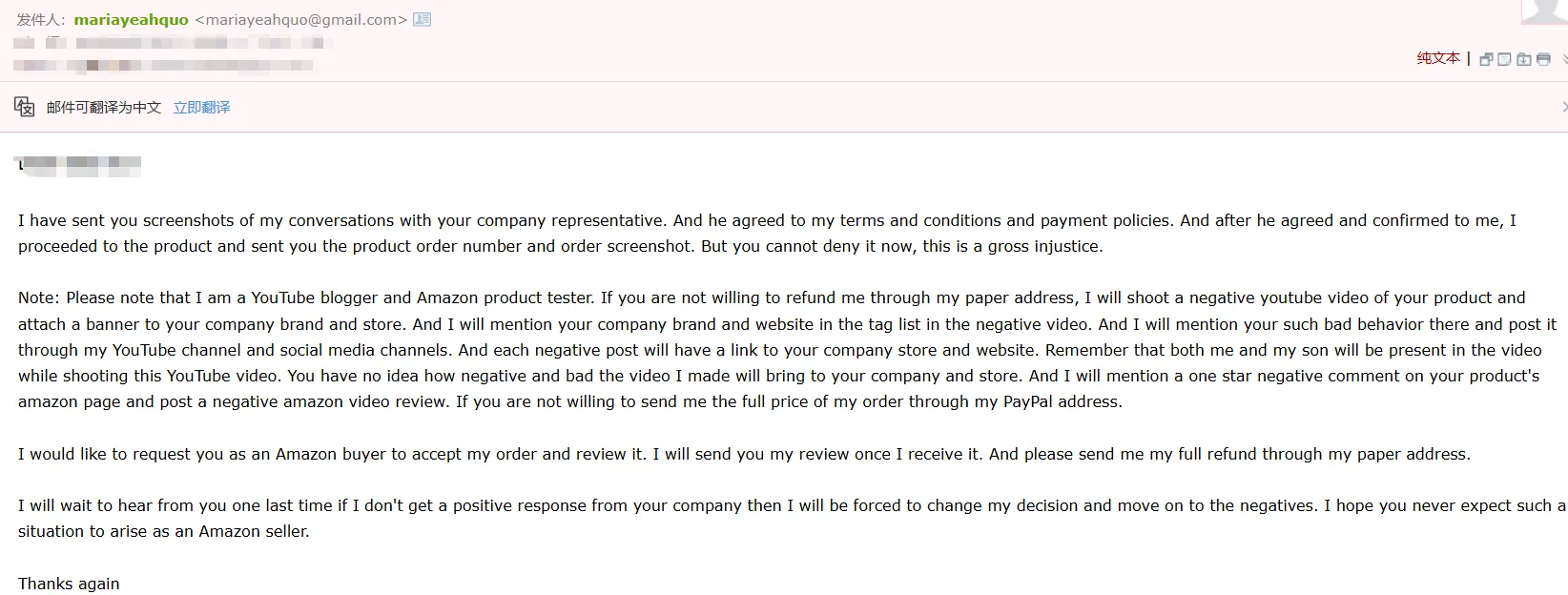The width and height of the screenshot is (1568, 595).
Task: Click the 发件人 label
Action: (x=40, y=19)
